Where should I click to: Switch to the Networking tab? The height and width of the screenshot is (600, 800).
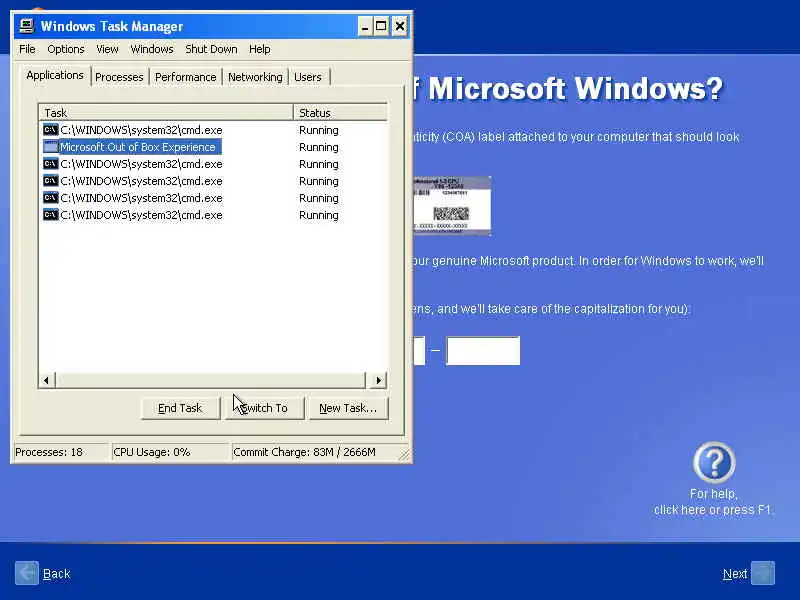pyautogui.click(x=255, y=77)
